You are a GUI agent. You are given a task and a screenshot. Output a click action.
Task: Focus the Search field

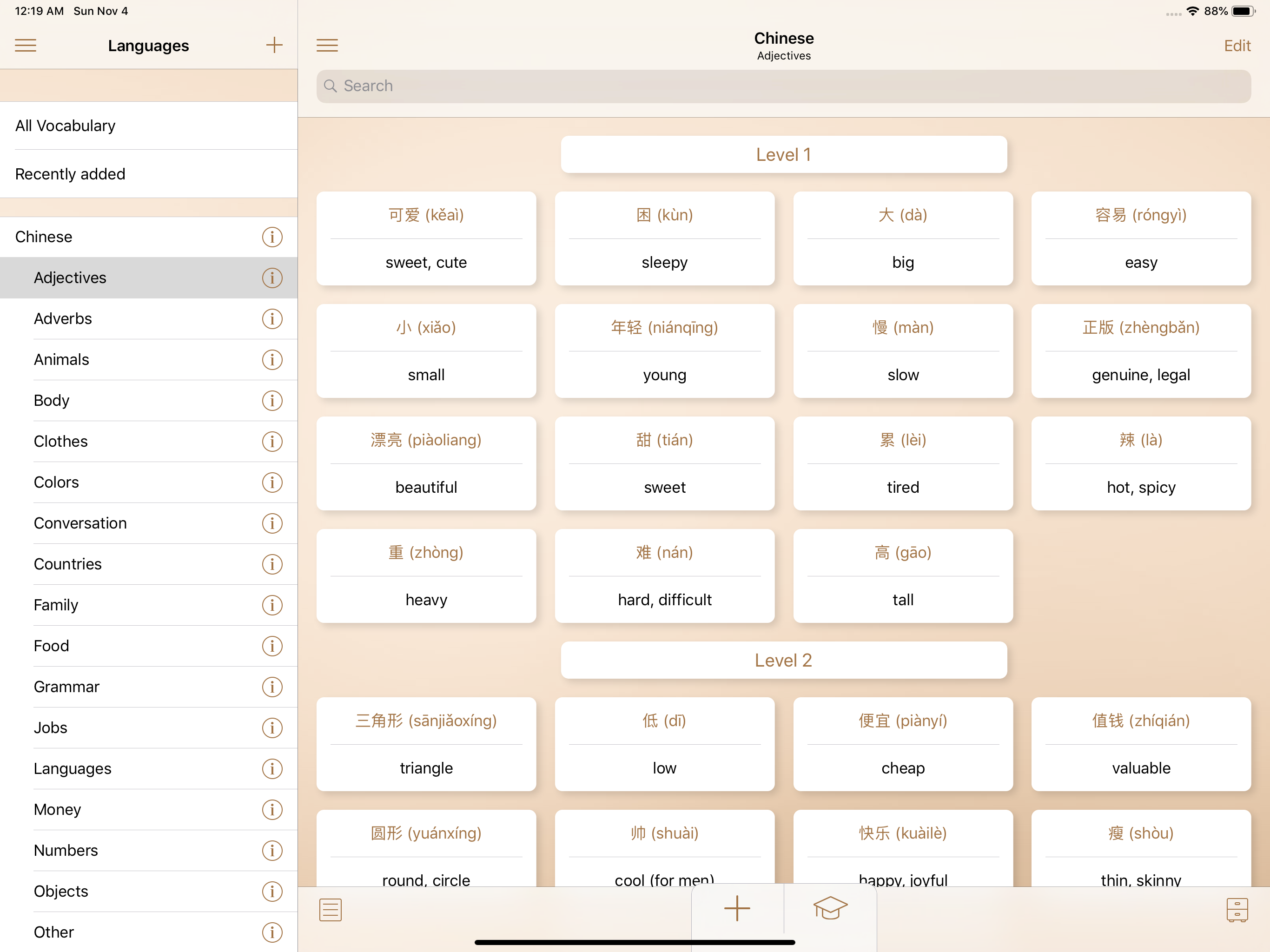click(x=784, y=86)
